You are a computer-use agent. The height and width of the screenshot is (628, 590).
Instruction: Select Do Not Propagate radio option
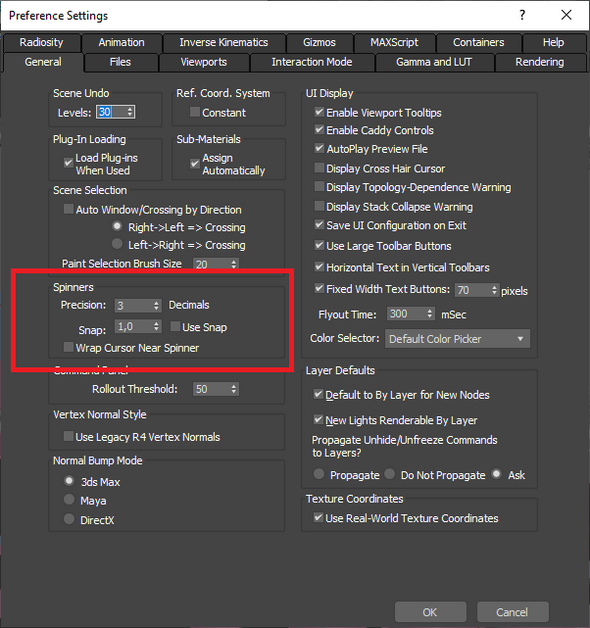(x=389, y=474)
